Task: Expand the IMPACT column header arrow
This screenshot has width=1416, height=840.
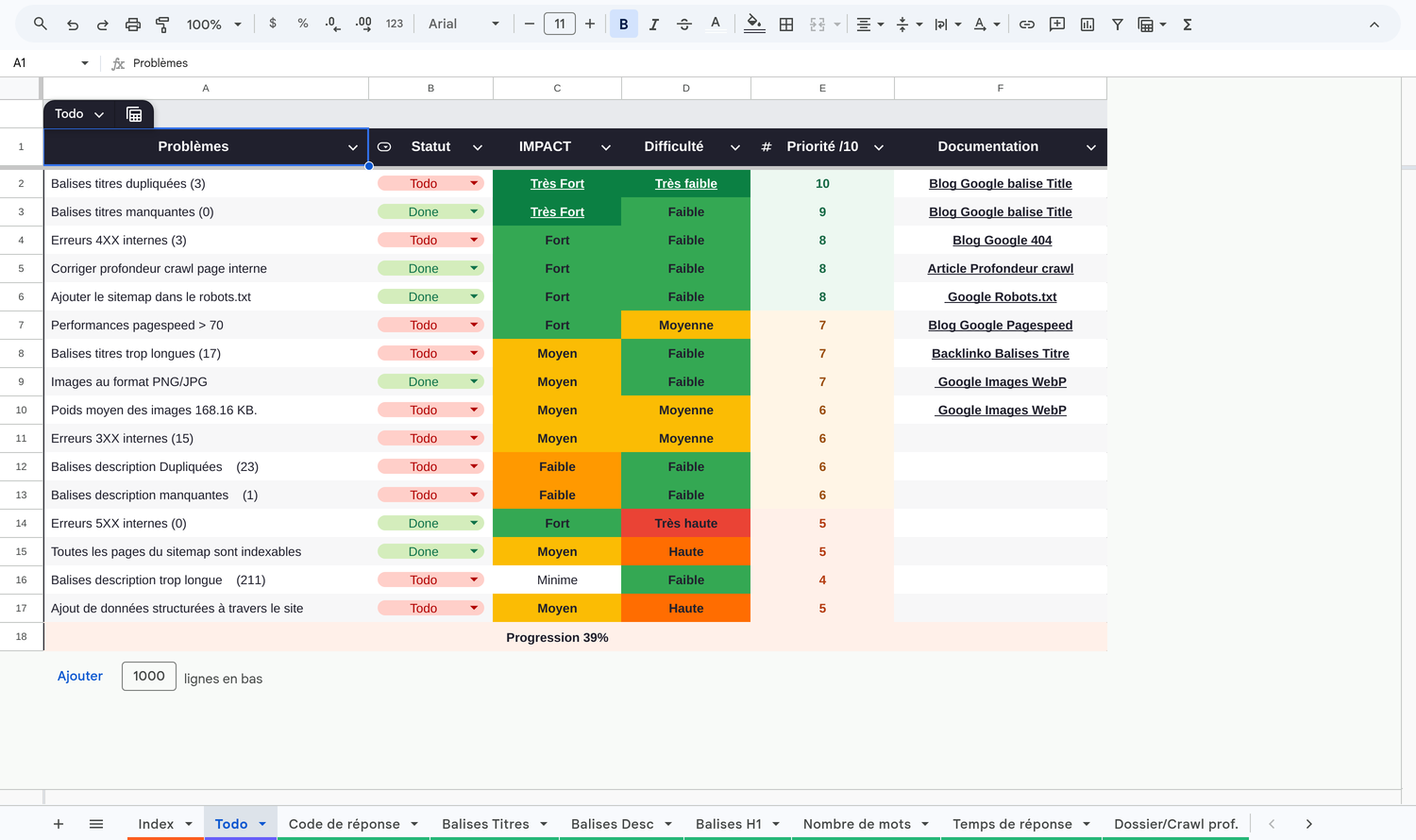Action: (x=606, y=147)
